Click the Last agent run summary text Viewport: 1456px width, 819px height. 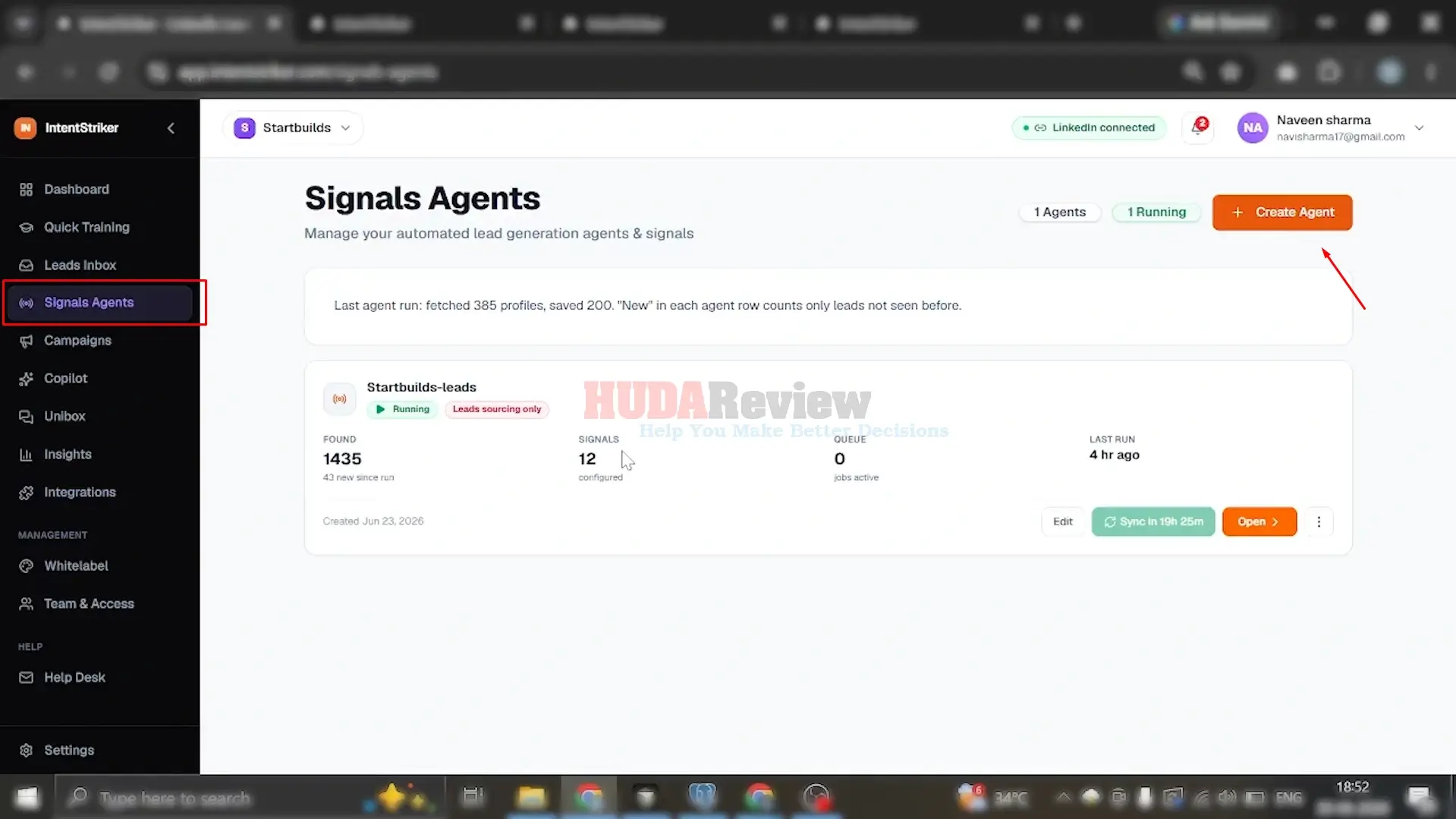[647, 305]
